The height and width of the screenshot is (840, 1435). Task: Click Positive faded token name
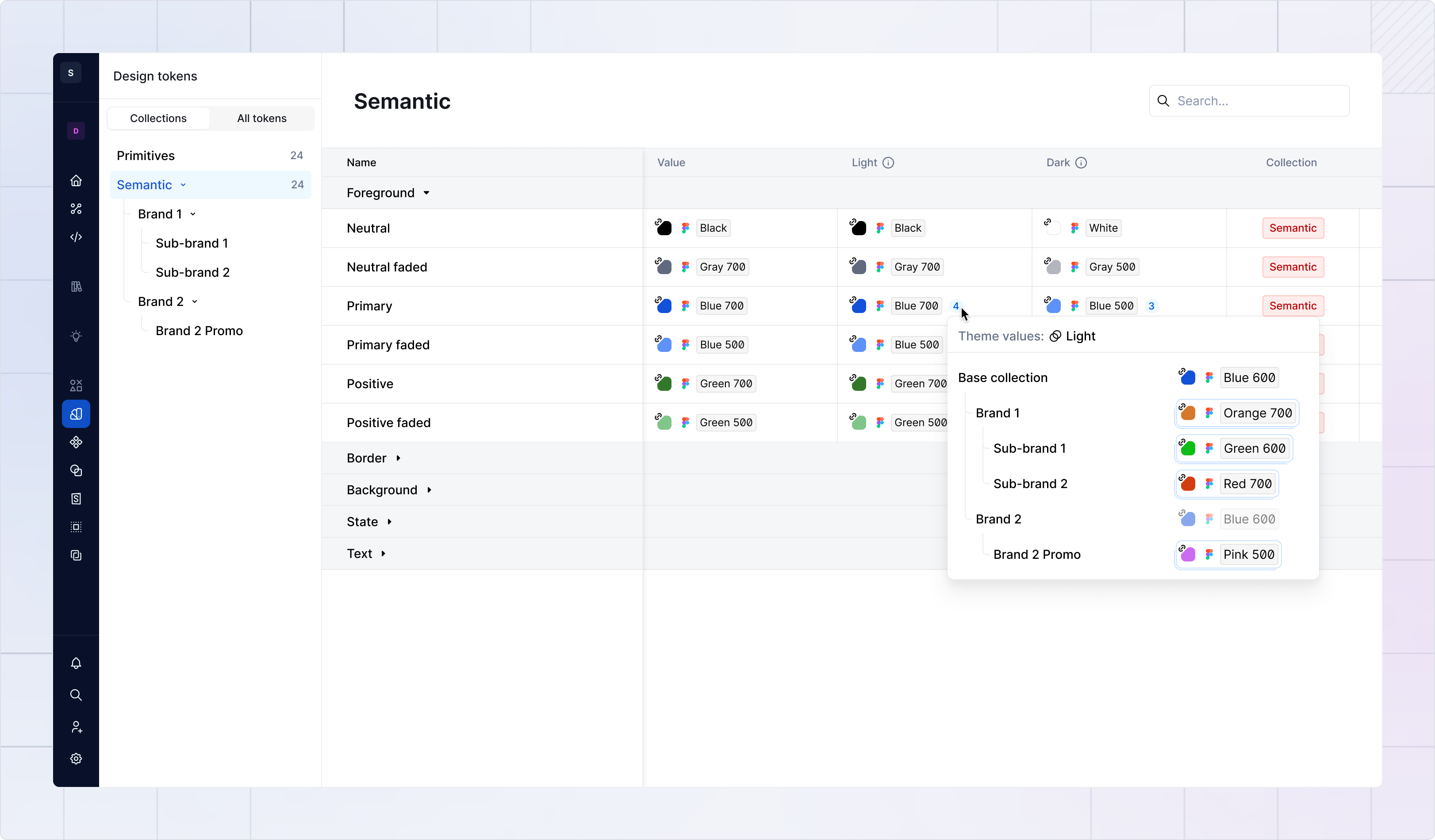(388, 423)
